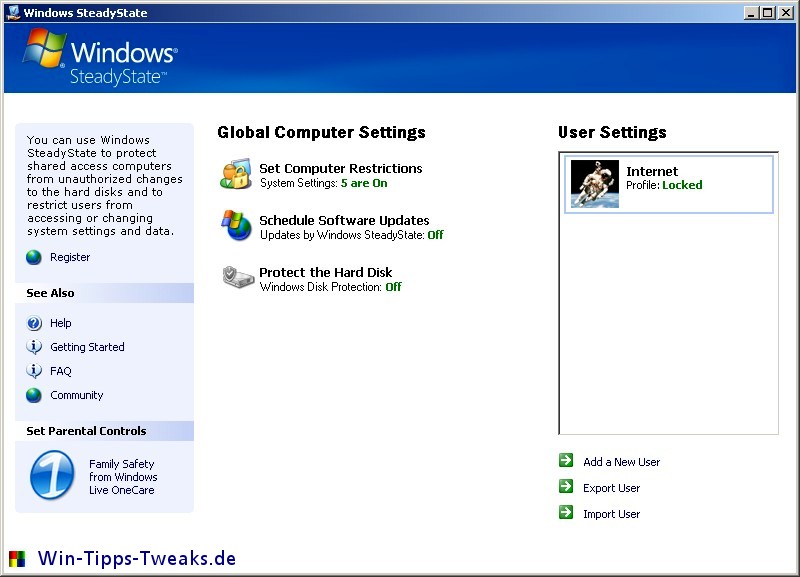Click the Set Computer Restrictions lock icon
This screenshot has height=577, width=800.
pos(236,173)
